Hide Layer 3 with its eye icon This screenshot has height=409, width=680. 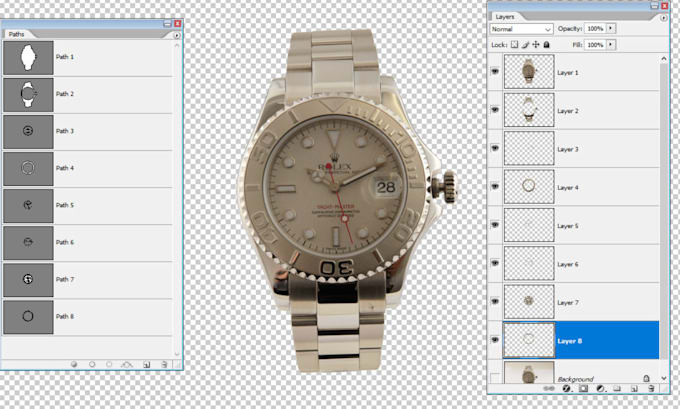point(495,148)
